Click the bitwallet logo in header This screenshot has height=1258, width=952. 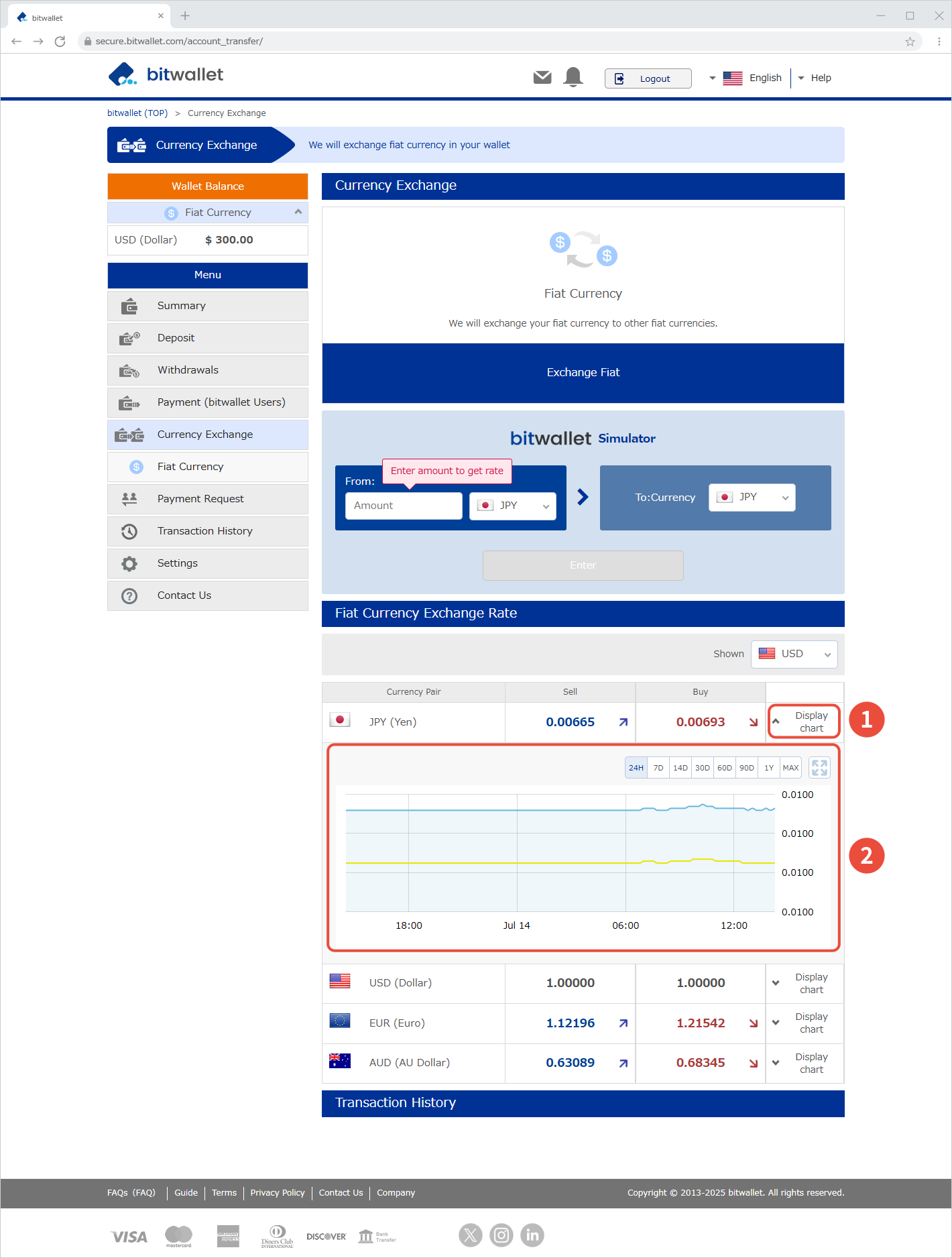[166, 74]
